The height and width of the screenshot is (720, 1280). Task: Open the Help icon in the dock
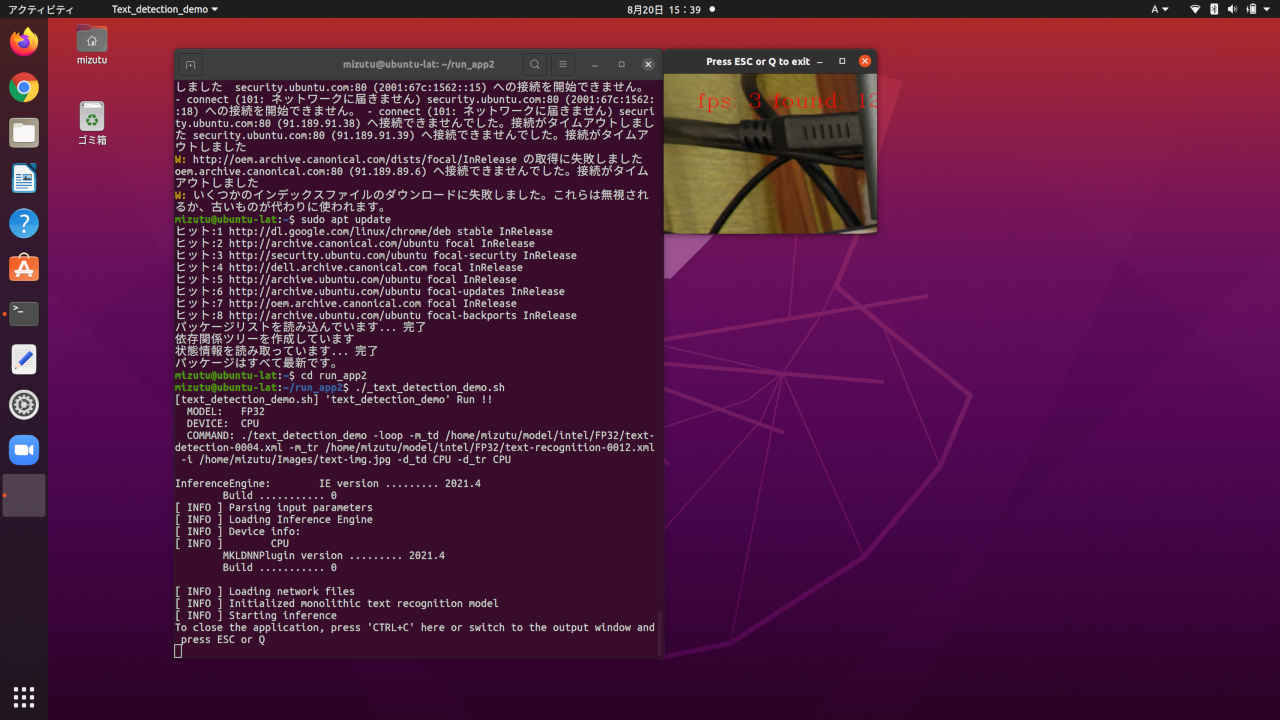[x=24, y=223]
